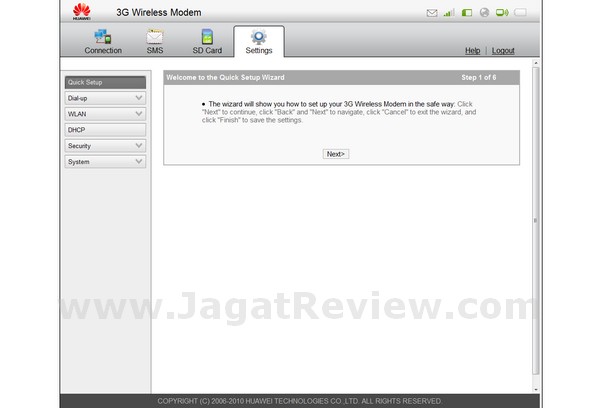Click the Next> wizard button
The height and width of the screenshot is (408, 600).
[335, 154]
